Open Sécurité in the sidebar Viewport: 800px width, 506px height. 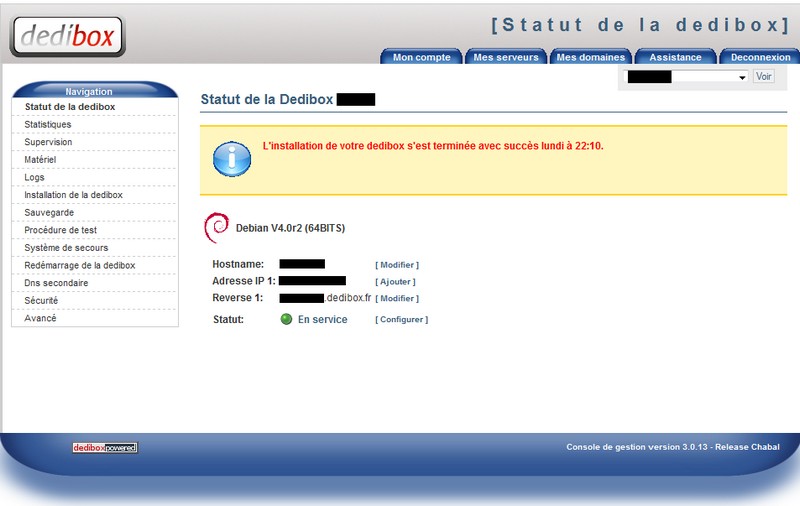[x=41, y=300]
